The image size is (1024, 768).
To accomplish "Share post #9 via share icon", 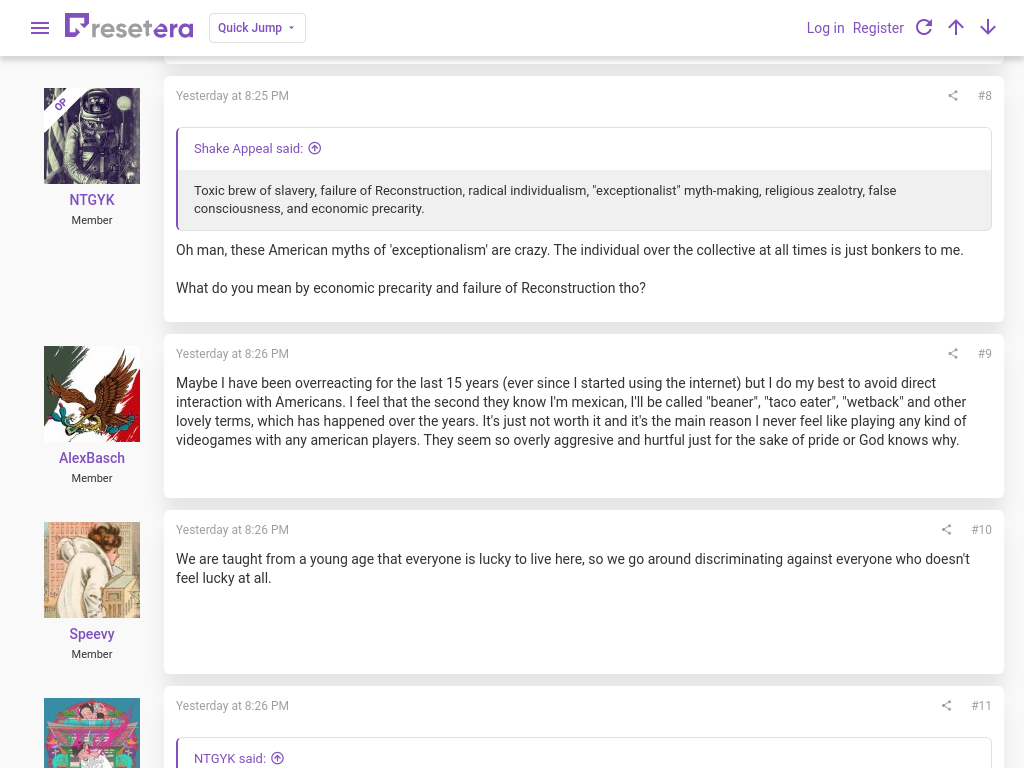I will click(x=953, y=354).
